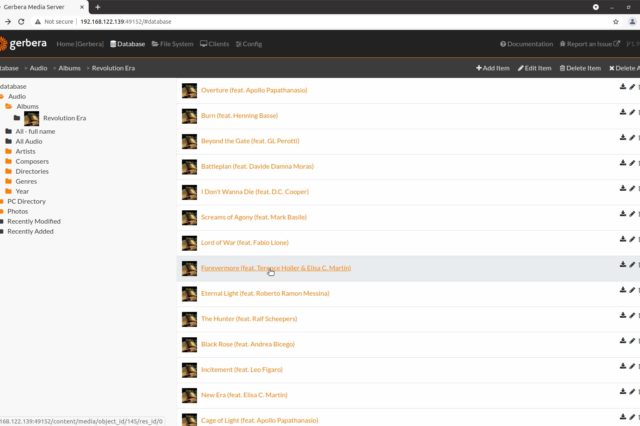
Task: Edit the Forevermore entry
Action: pyautogui.click(x=632, y=264)
